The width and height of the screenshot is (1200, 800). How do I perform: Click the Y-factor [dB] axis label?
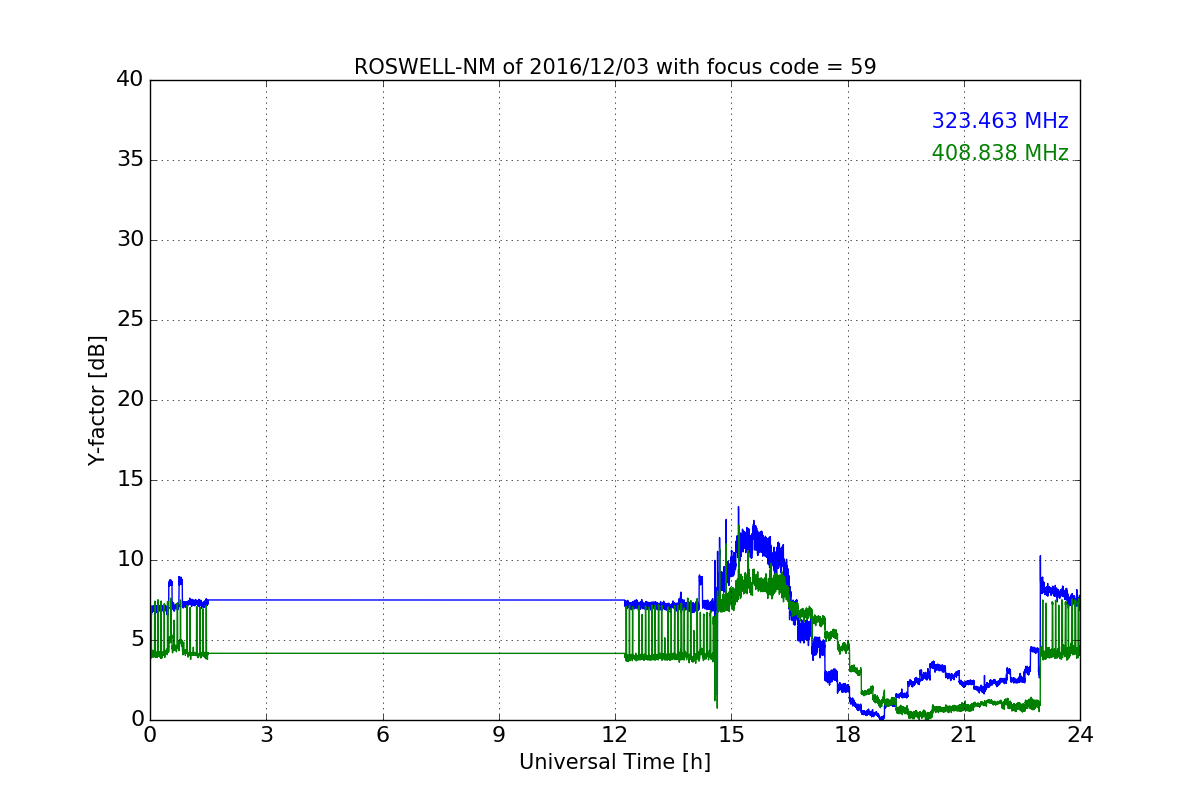97,400
